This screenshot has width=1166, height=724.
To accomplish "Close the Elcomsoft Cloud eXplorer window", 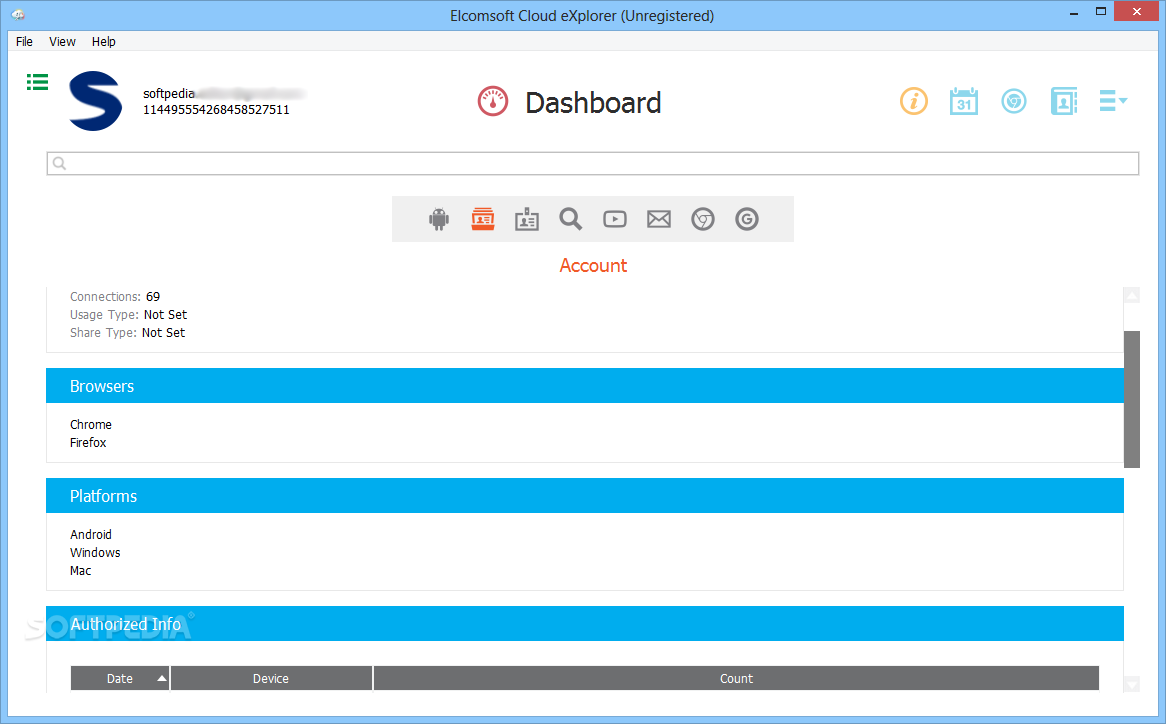I will click(1136, 11).
